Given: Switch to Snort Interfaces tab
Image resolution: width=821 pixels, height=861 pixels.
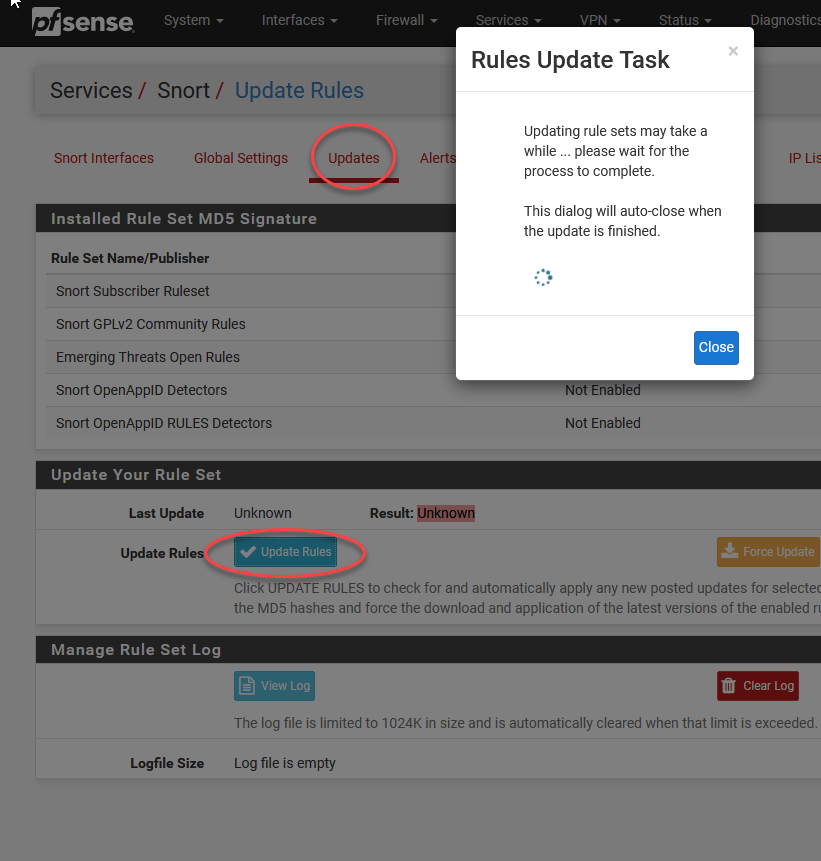Looking at the screenshot, I should coord(104,158).
